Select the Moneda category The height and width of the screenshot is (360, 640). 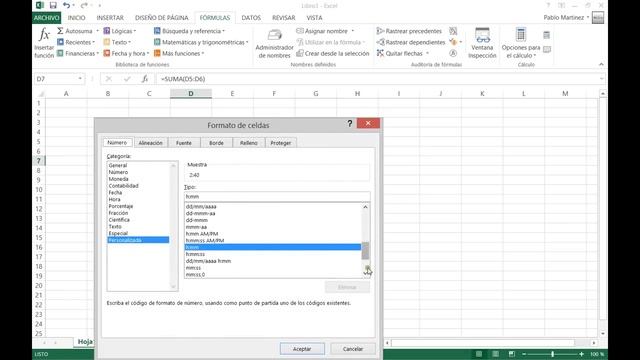point(118,179)
